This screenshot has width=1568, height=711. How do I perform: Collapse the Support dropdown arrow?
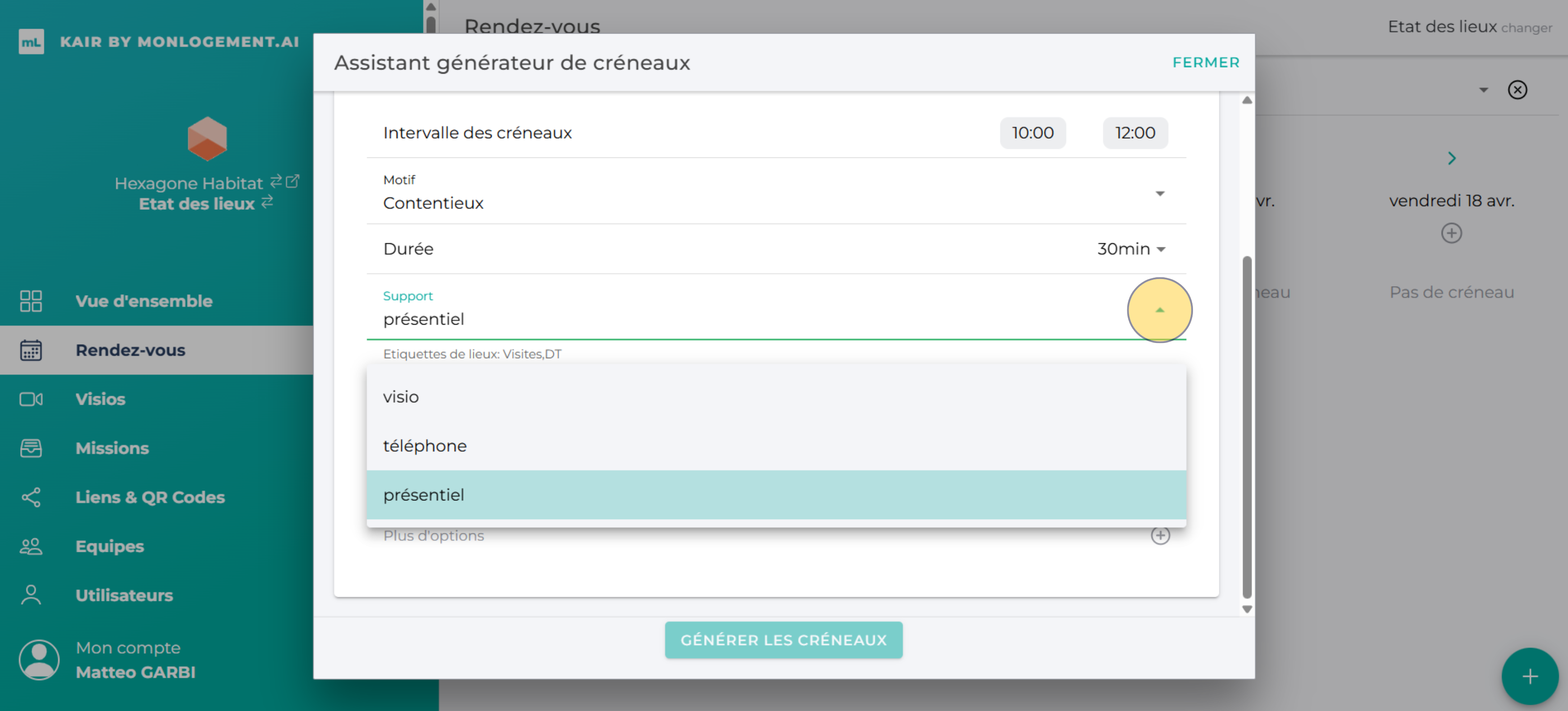point(1159,309)
